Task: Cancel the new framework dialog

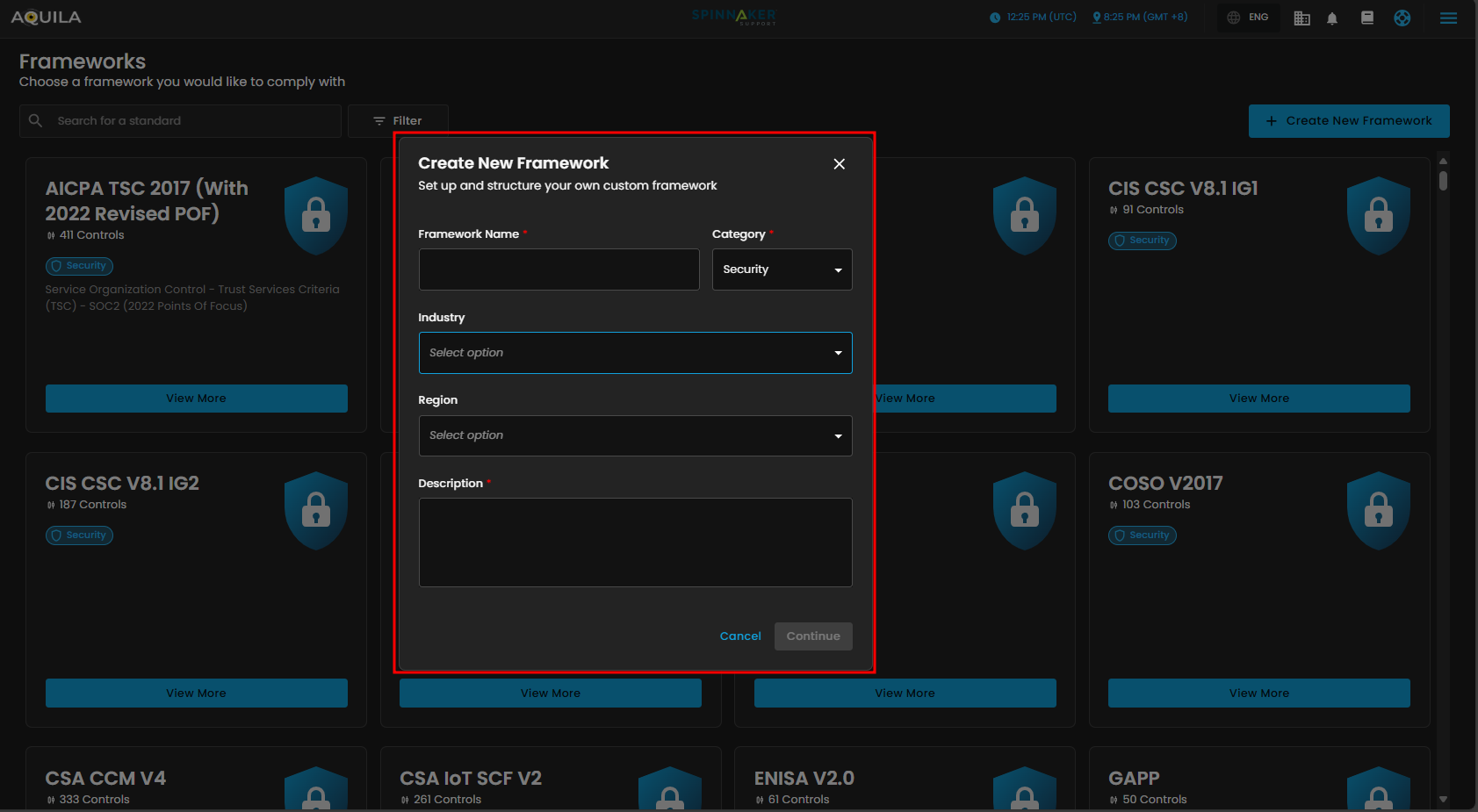Action: coord(740,636)
